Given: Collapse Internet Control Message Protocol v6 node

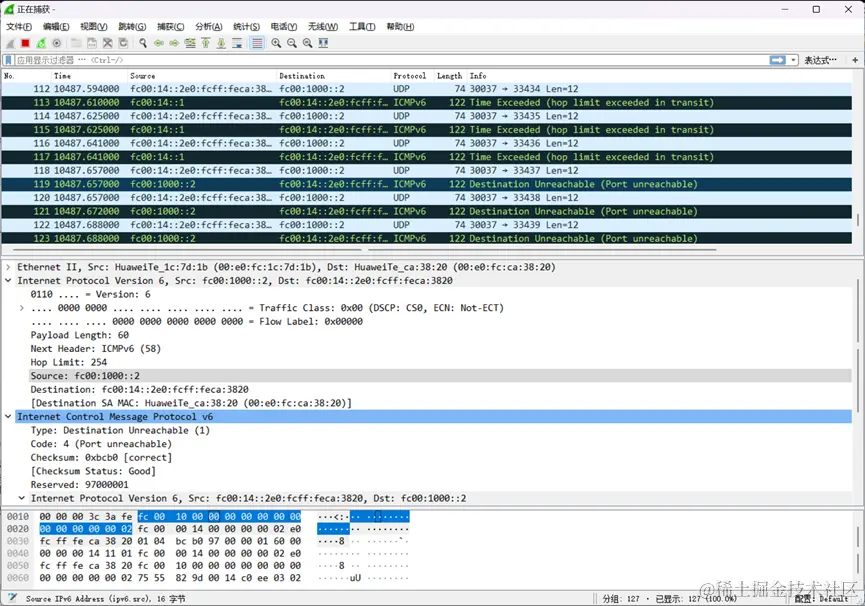Looking at the screenshot, I should [x=8, y=417].
